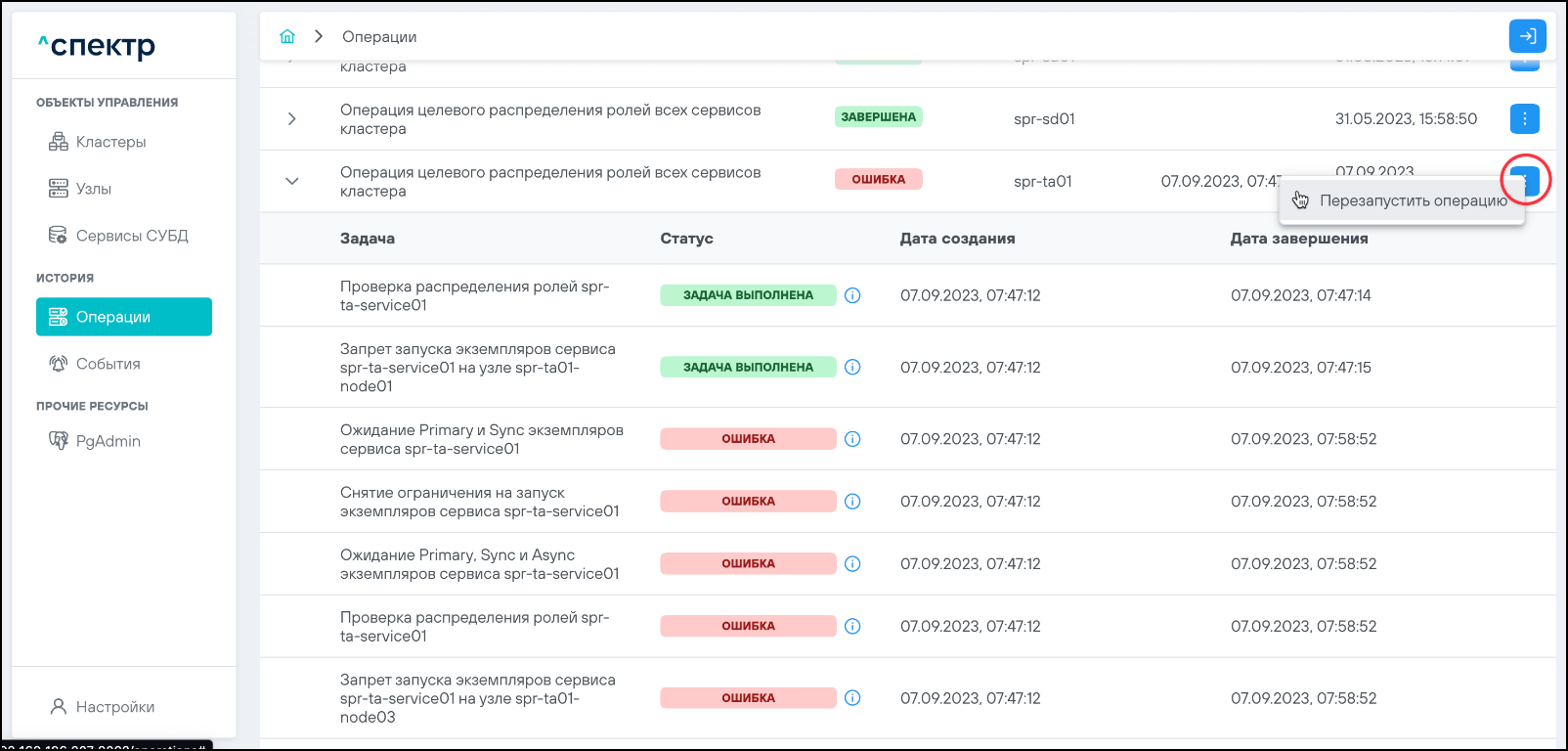Open the three-dot menu for spr-sd01 operation
1568x751 pixels.
point(1524,118)
